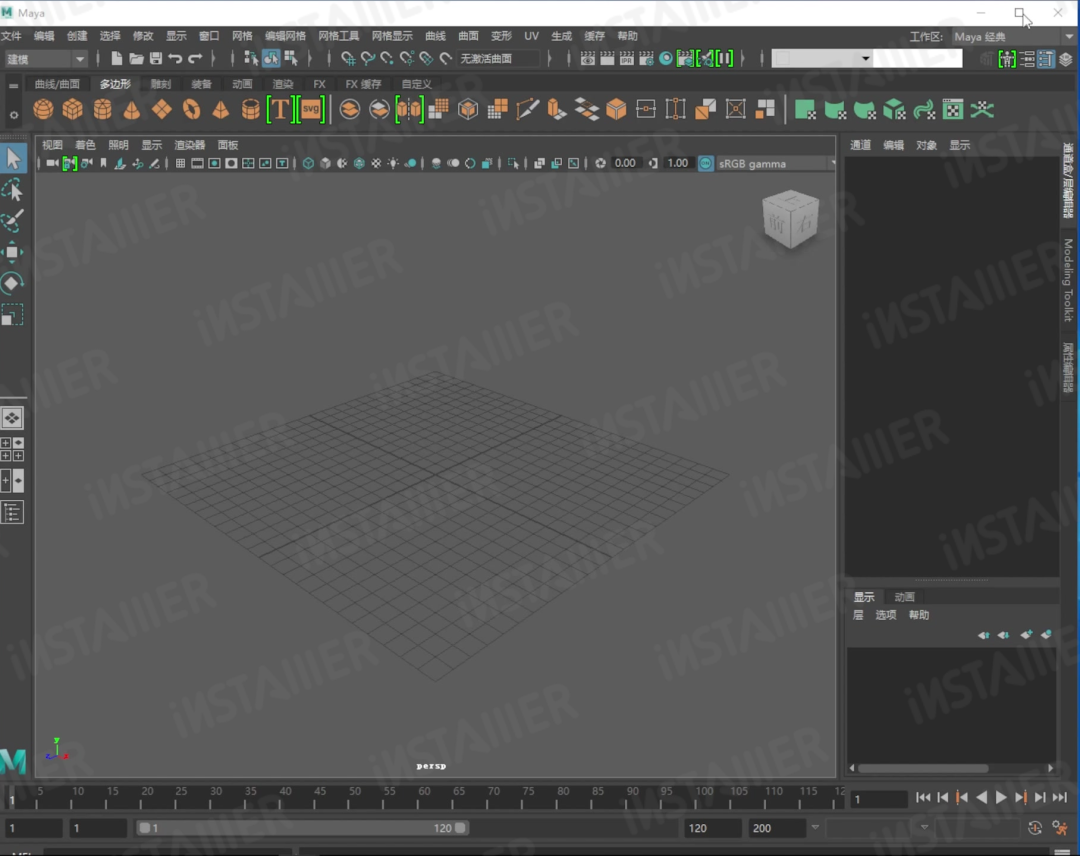Create a polygon sphere from shelf
Screen dimensions: 1080x856
coord(43,109)
